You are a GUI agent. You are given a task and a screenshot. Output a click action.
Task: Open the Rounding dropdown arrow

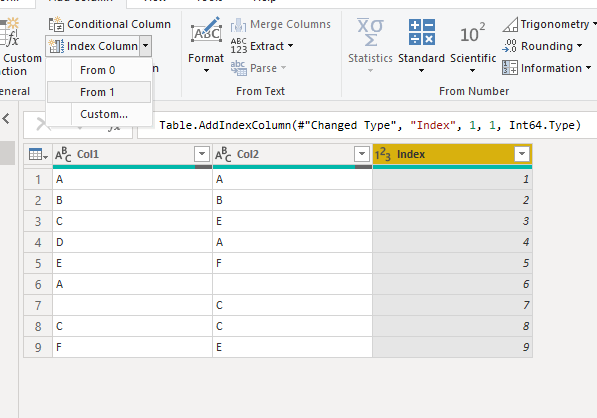click(579, 46)
